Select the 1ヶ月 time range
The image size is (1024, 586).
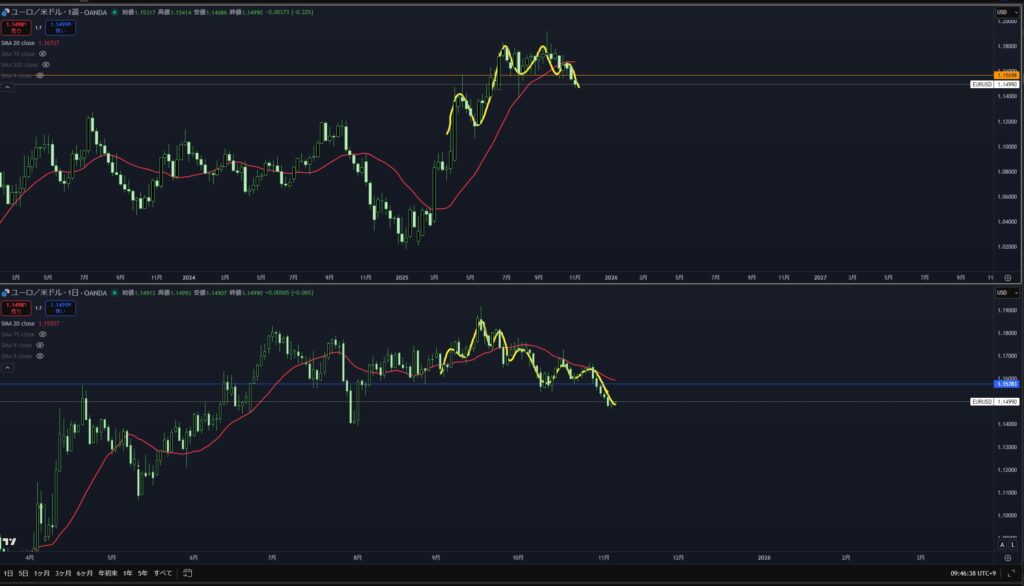click(x=42, y=573)
